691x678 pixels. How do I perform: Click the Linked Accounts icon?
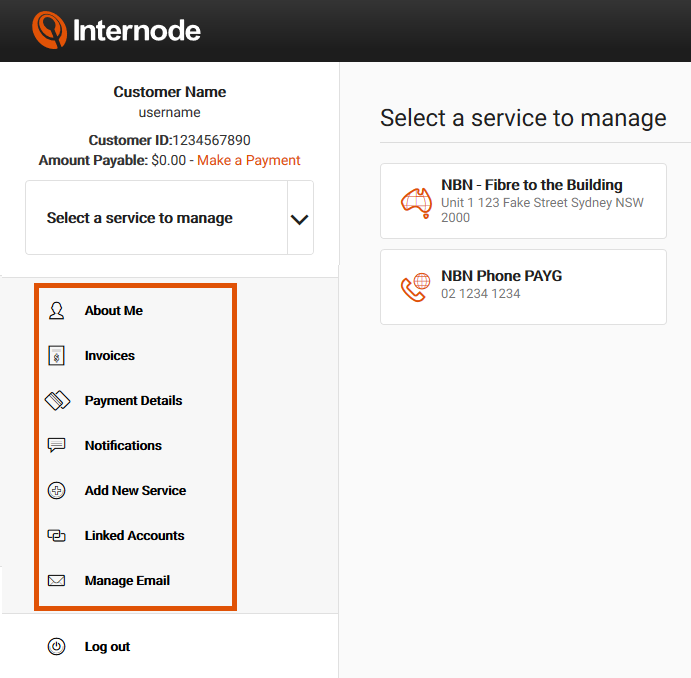click(x=56, y=536)
